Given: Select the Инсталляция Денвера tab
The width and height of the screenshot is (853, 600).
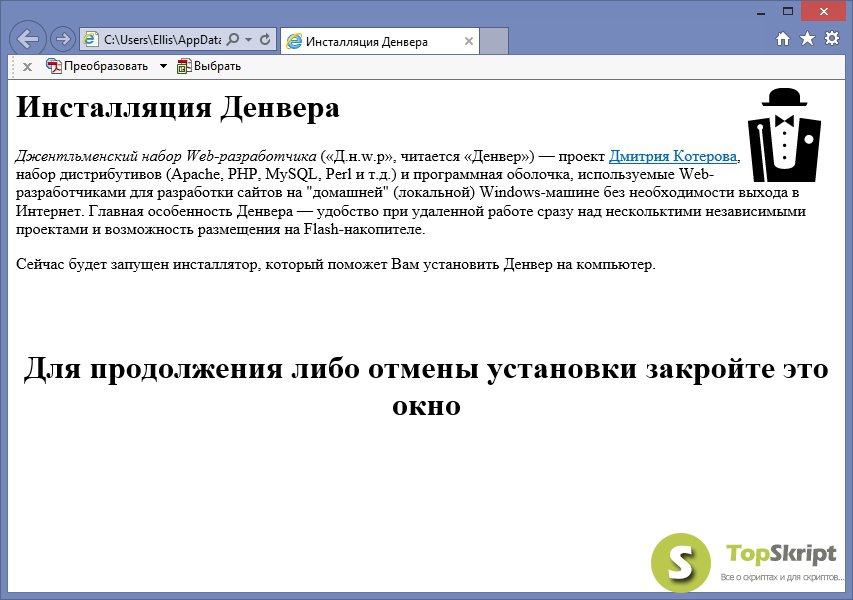Looking at the screenshot, I should tap(380, 41).
